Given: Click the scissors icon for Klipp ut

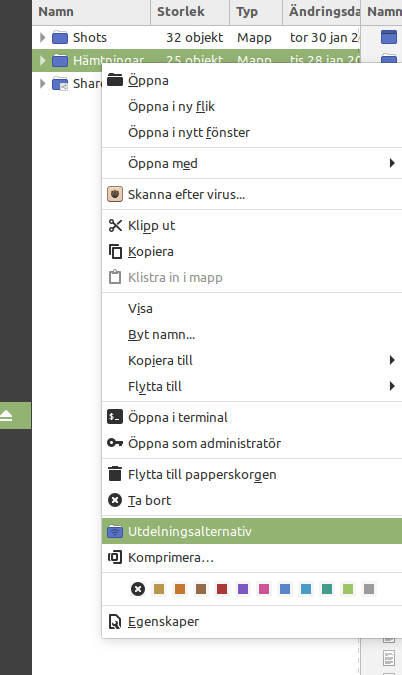Looking at the screenshot, I should 115,226.
